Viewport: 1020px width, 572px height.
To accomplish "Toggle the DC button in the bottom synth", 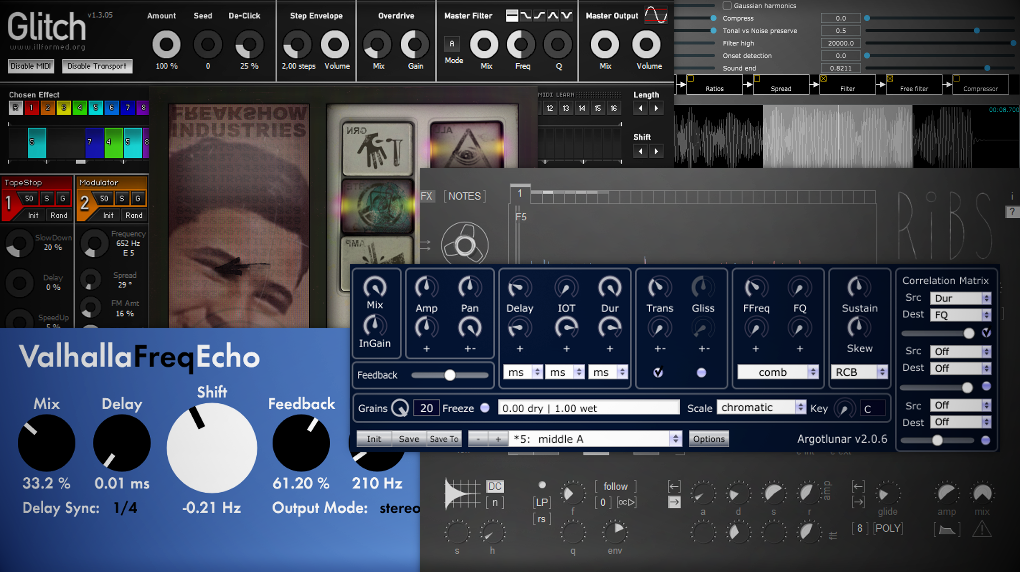I will pos(495,486).
